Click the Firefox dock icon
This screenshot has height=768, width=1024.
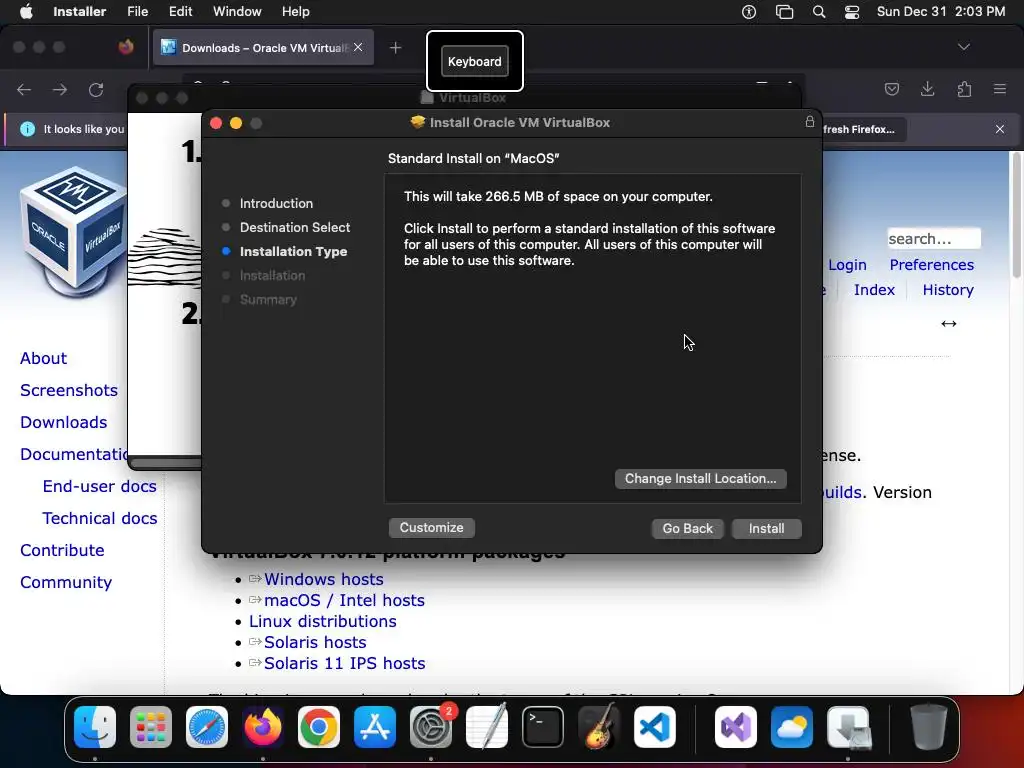tap(263, 727)
